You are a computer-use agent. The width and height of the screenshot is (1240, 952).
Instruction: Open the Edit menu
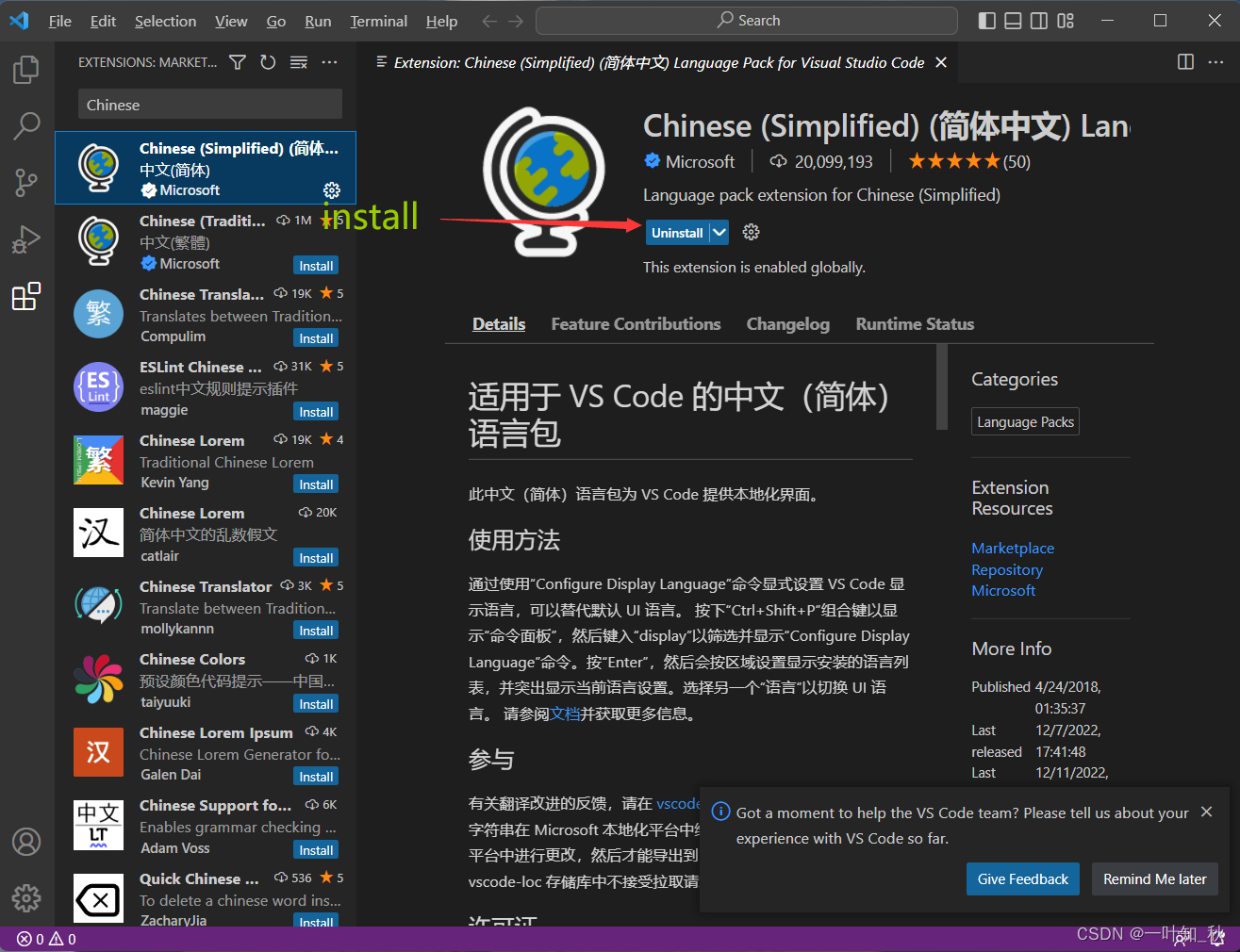[x=104, y=21]
